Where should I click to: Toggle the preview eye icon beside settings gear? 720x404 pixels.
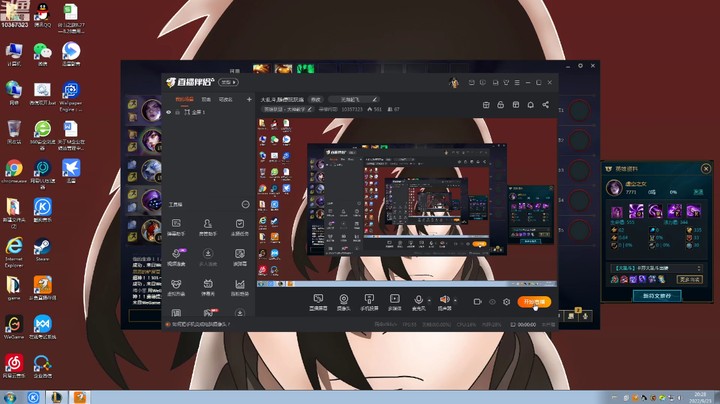tap(492, 302)
